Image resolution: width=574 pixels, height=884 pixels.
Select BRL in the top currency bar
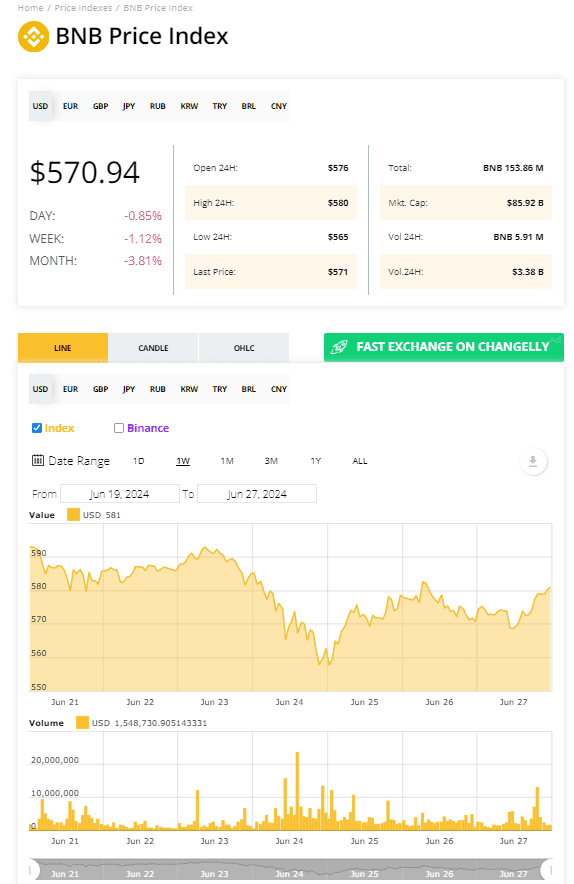[249, 106]
